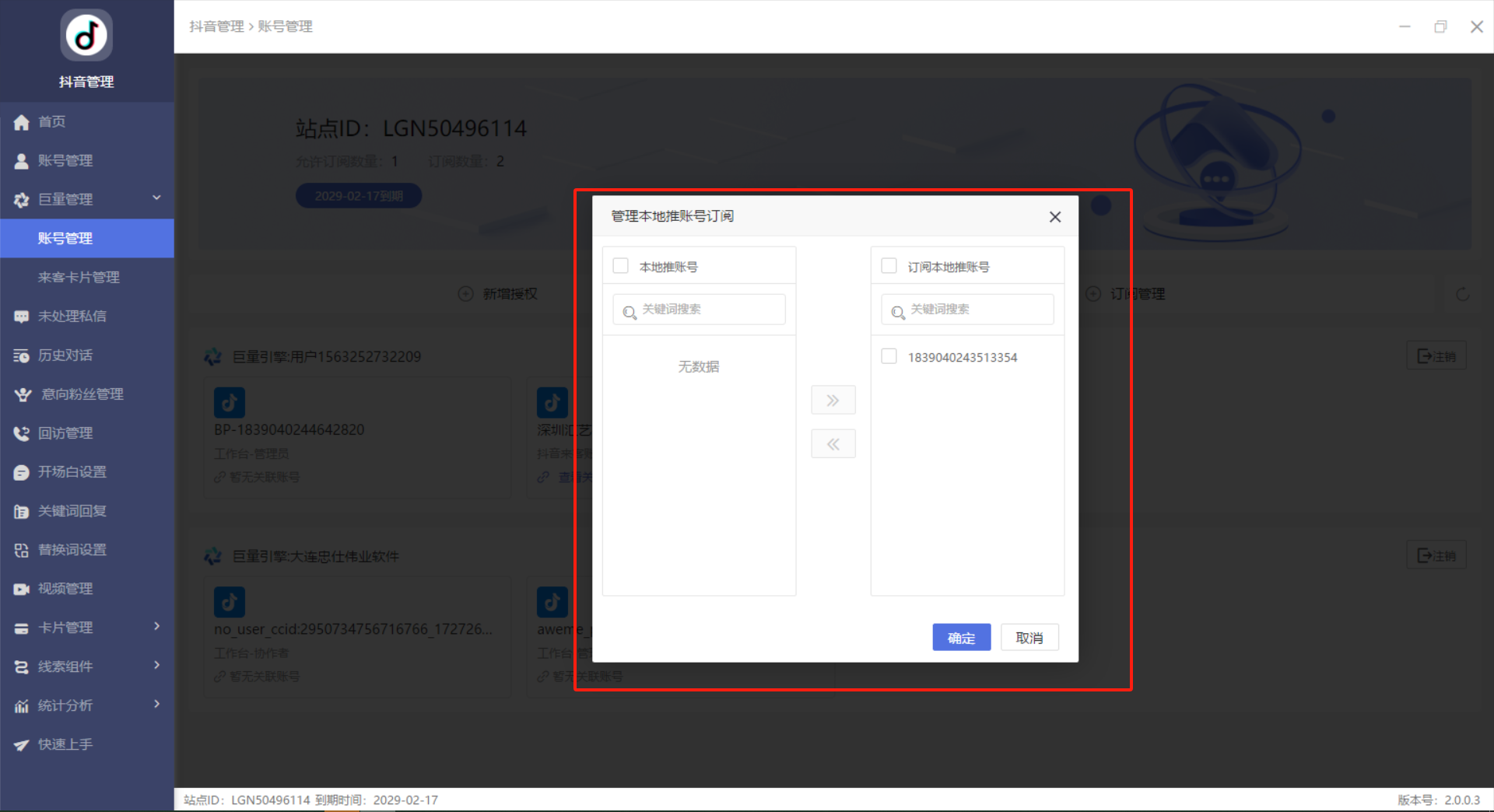Click the Douyin logo in sidebar header
1494x812 pixels.
[x=86, y=36]
